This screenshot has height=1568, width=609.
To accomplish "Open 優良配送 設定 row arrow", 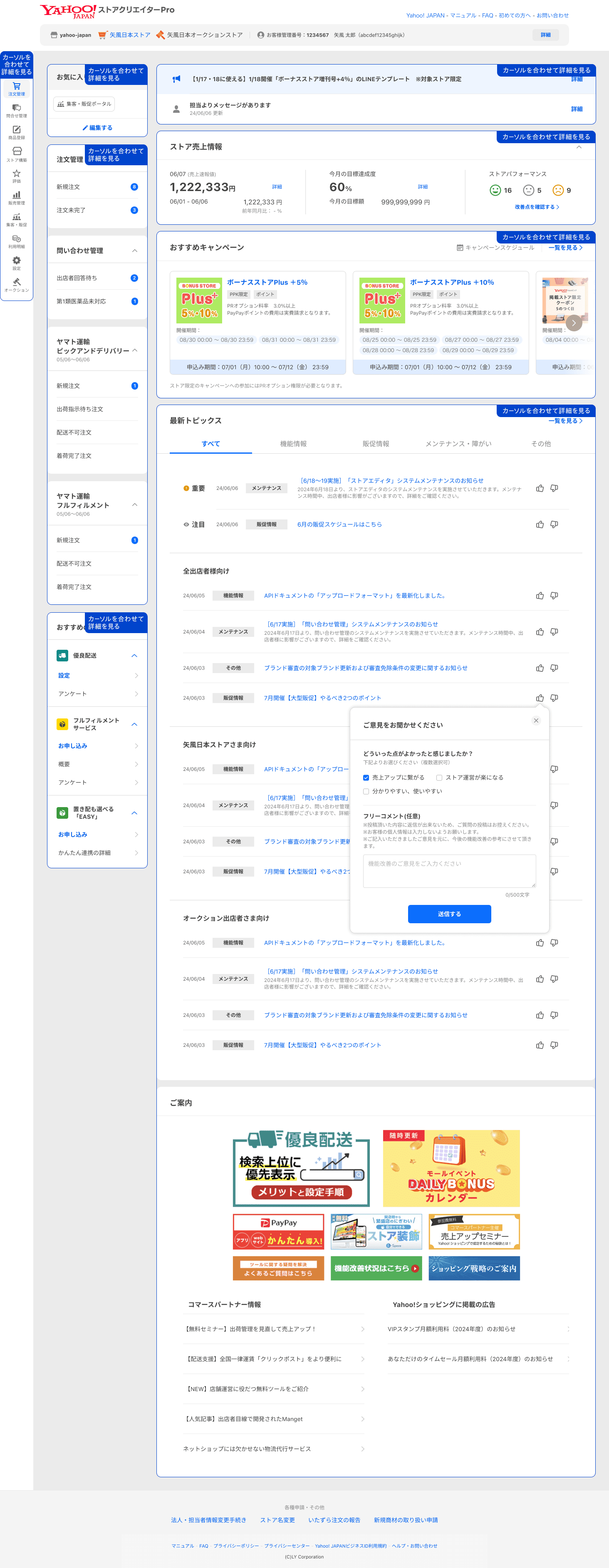I will point(136,676).
